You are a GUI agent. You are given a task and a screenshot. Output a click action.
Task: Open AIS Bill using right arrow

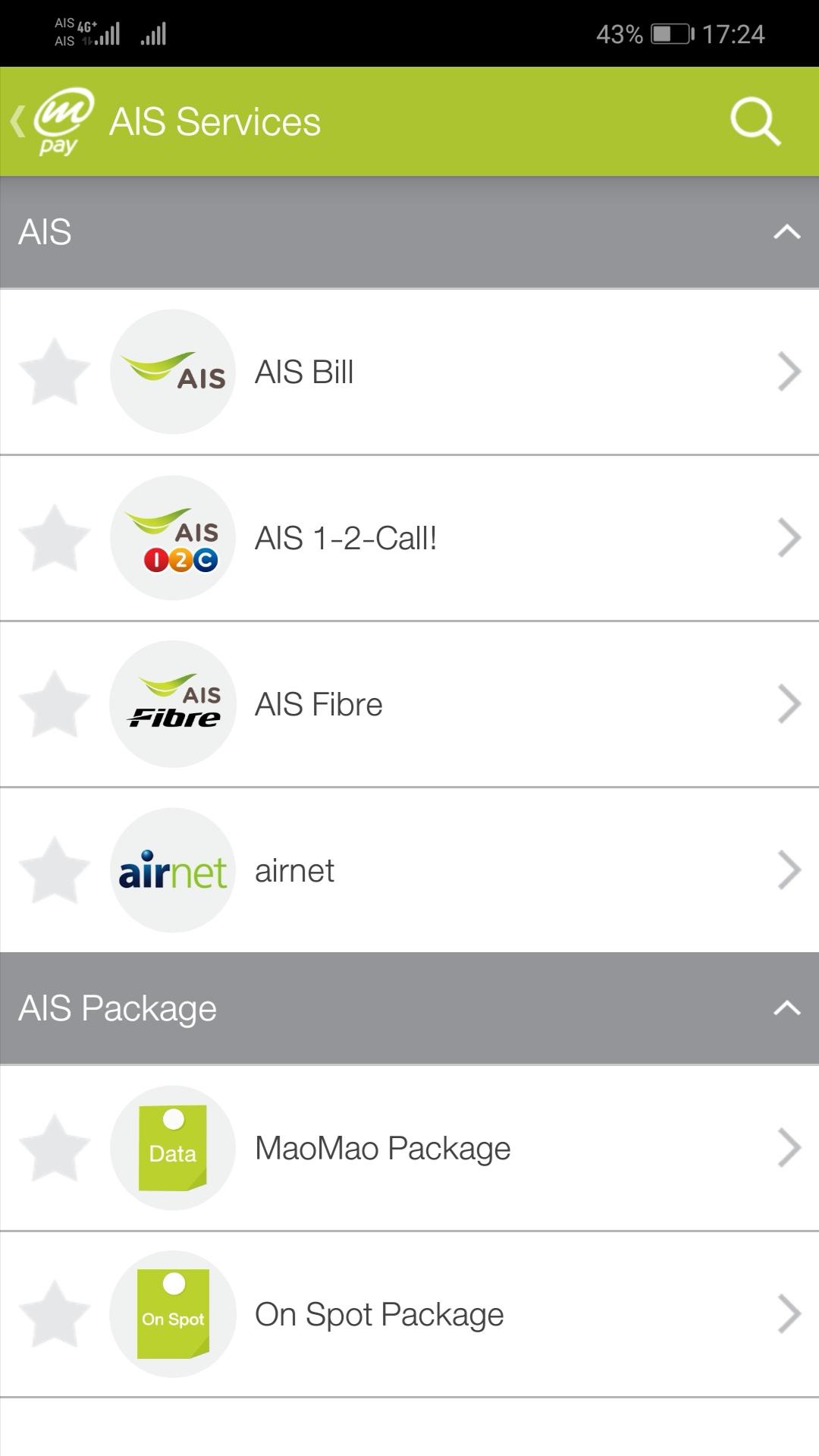pos(789,372)
